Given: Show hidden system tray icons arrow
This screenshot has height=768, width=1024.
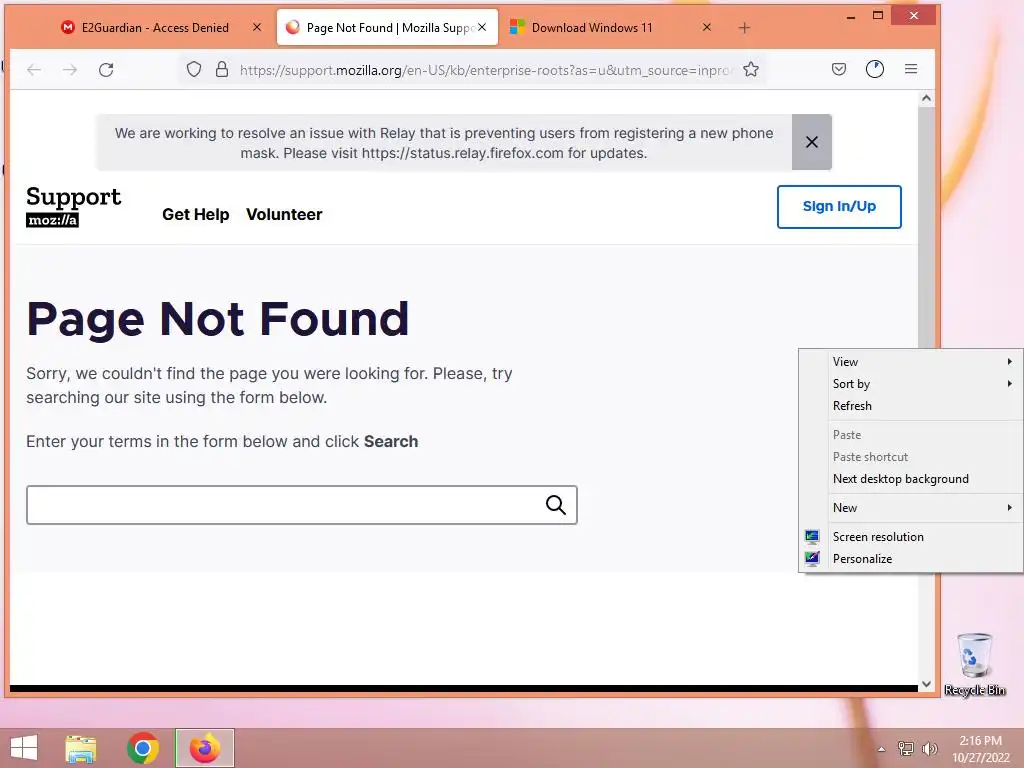Looking at the screenshot, I should (x=882, y=749).
